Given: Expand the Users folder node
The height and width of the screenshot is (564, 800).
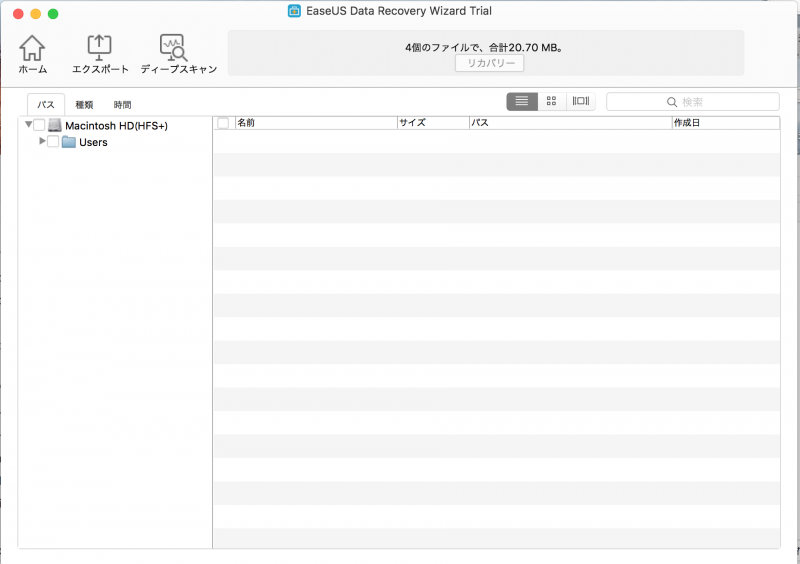Looking at the screenshot, I should click(x=42, y=141).
